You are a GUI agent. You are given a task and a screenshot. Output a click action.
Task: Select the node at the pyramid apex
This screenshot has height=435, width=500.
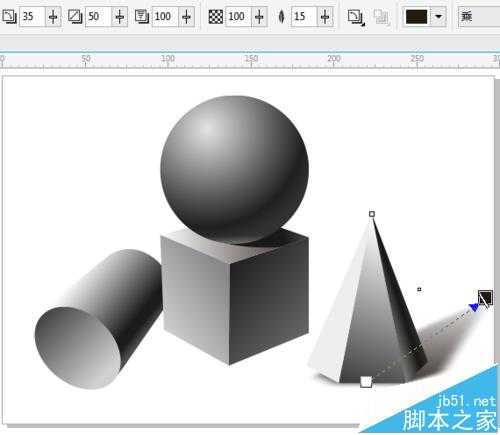point(372,214)
